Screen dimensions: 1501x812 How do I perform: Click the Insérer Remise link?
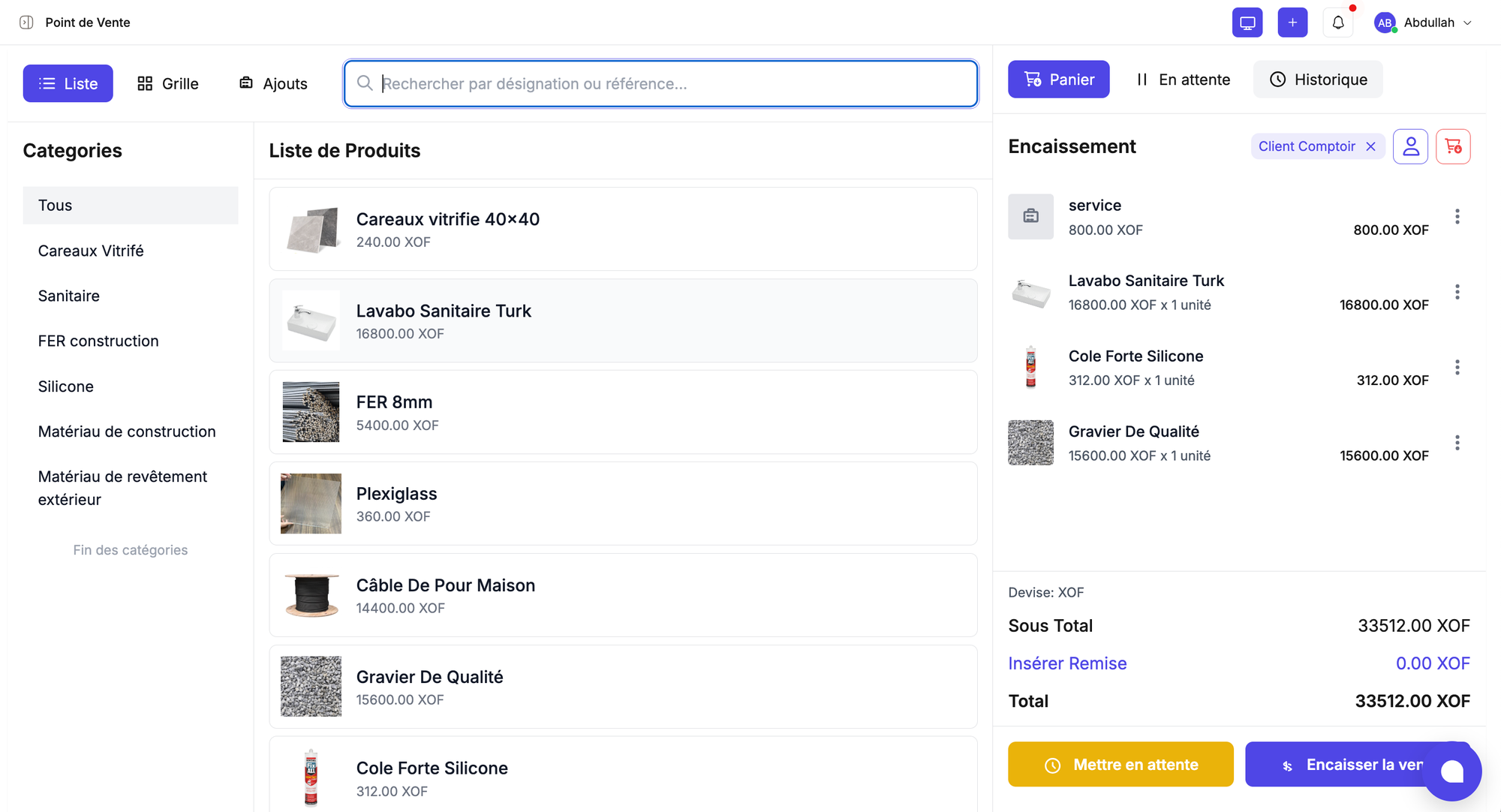1067,663
